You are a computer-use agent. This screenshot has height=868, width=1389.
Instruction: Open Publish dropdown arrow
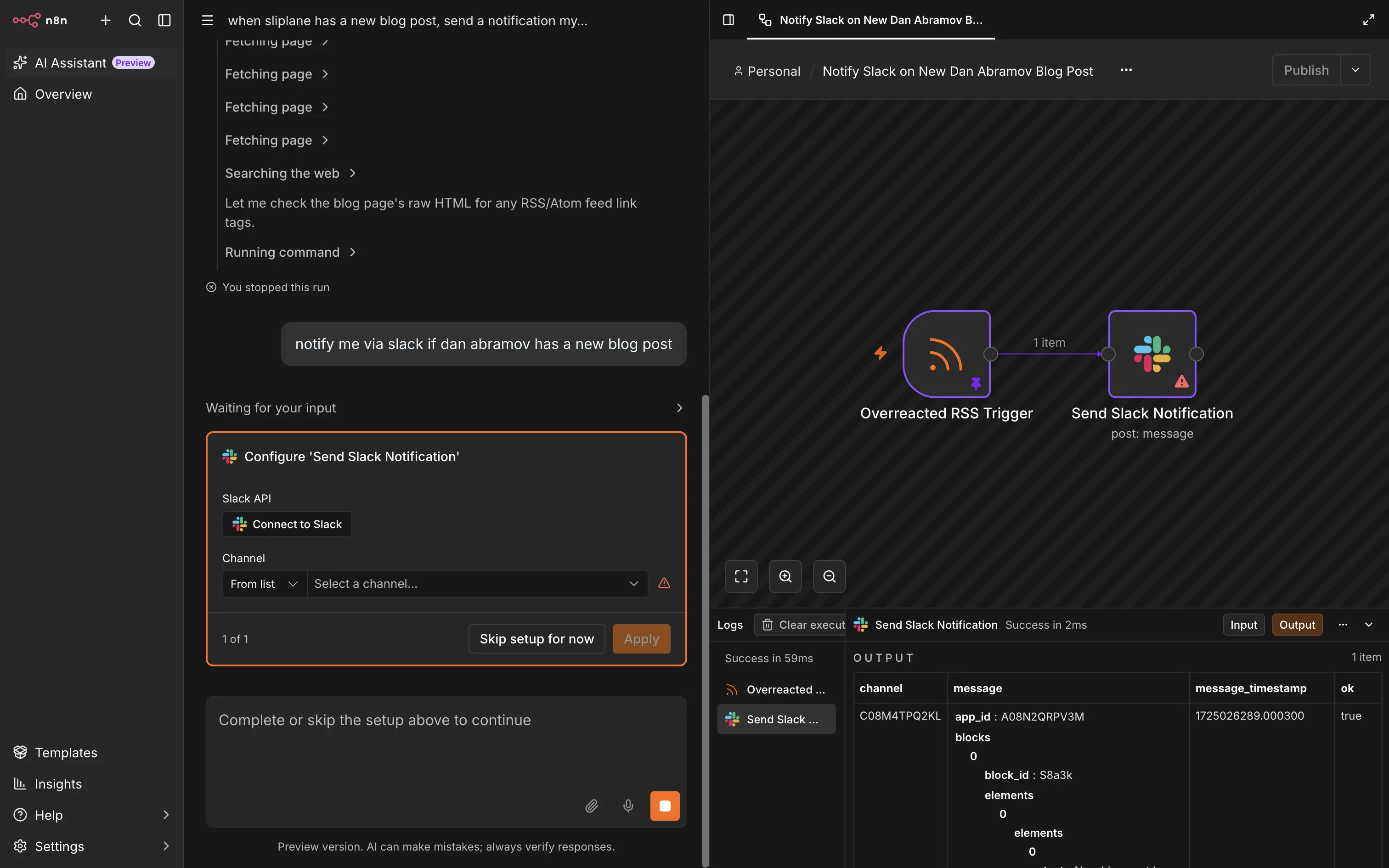[x=1355, y=70]
